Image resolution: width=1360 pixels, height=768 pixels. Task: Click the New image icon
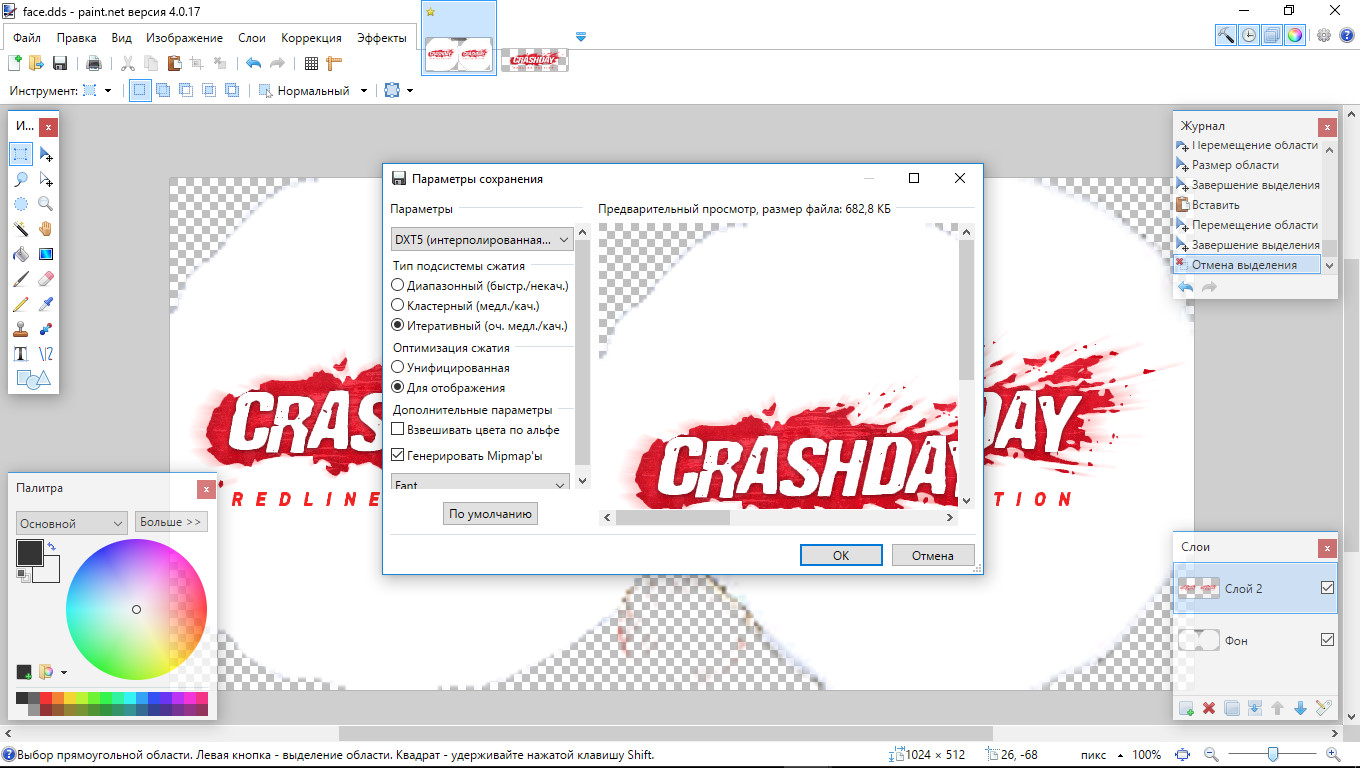15,64
